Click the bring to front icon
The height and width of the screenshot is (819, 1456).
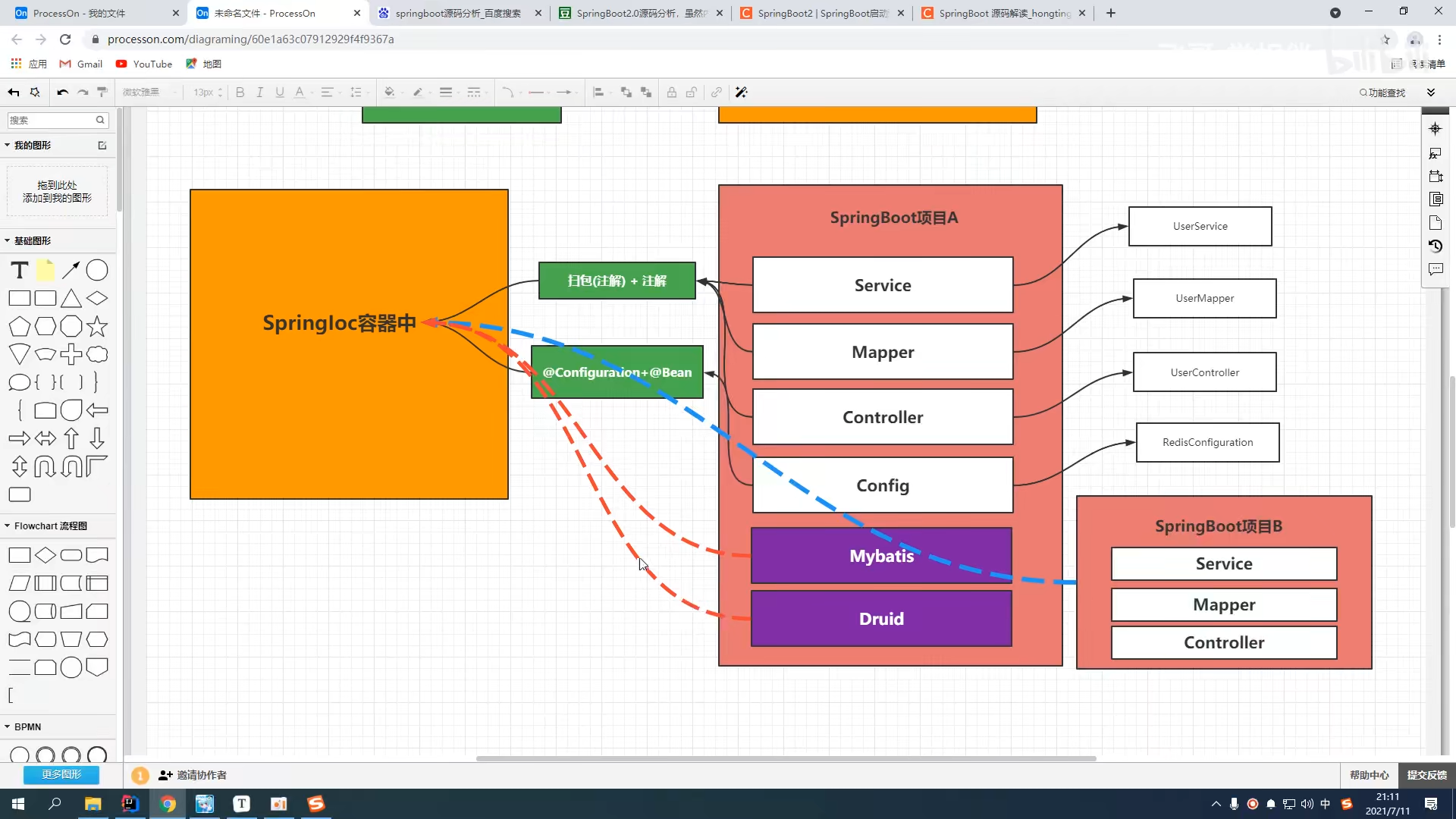click(x=626, y=93)
